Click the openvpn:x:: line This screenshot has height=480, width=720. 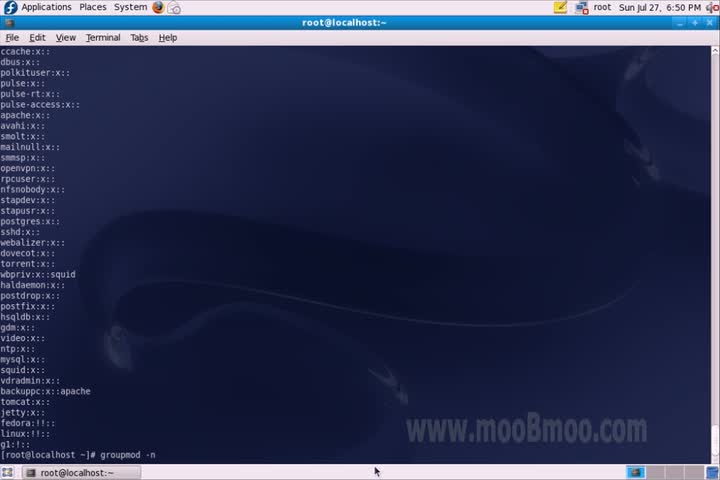pos(28,169)
